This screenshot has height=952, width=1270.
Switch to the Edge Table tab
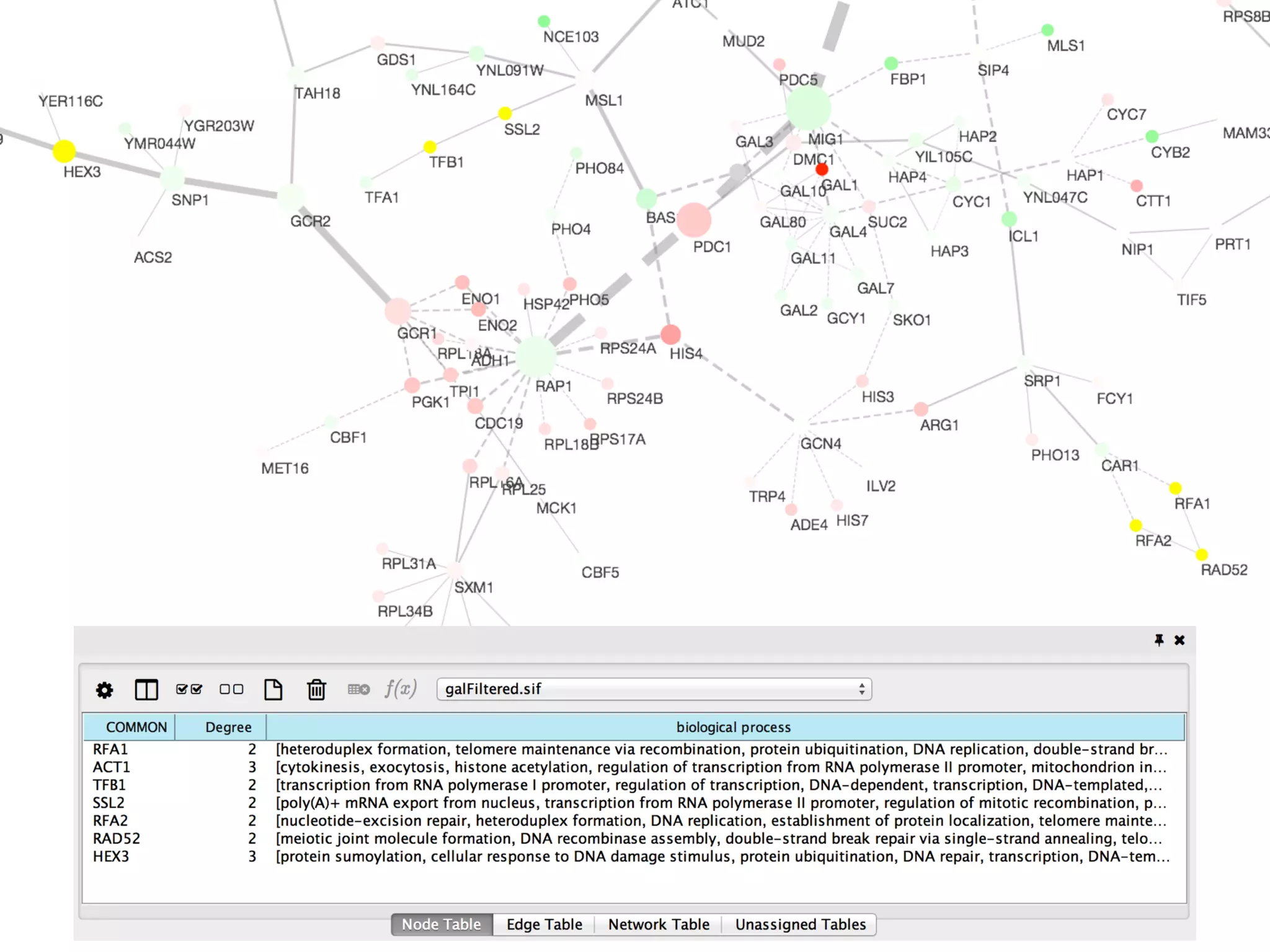[x=544, y=924]
